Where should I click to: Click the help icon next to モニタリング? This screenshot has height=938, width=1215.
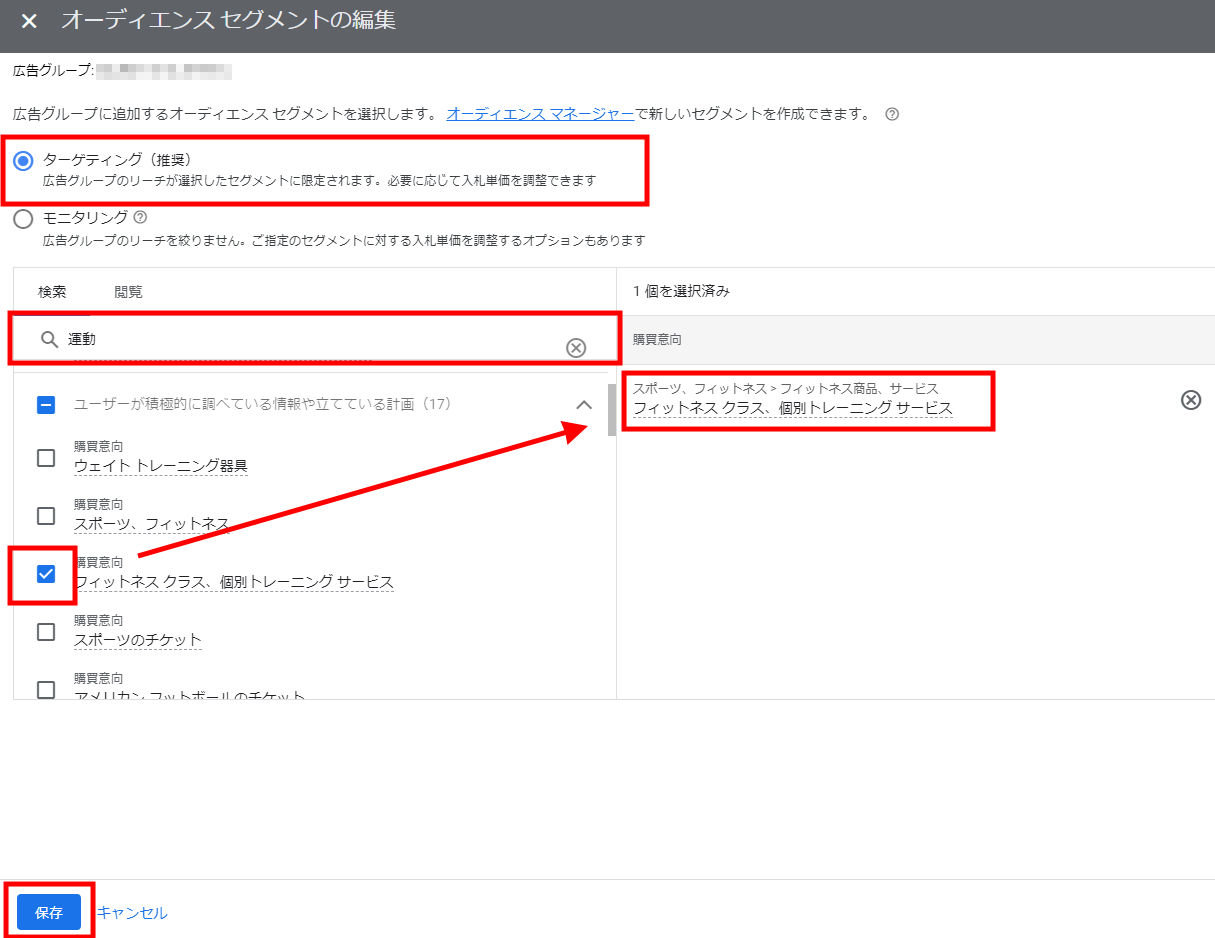[140, 217]
